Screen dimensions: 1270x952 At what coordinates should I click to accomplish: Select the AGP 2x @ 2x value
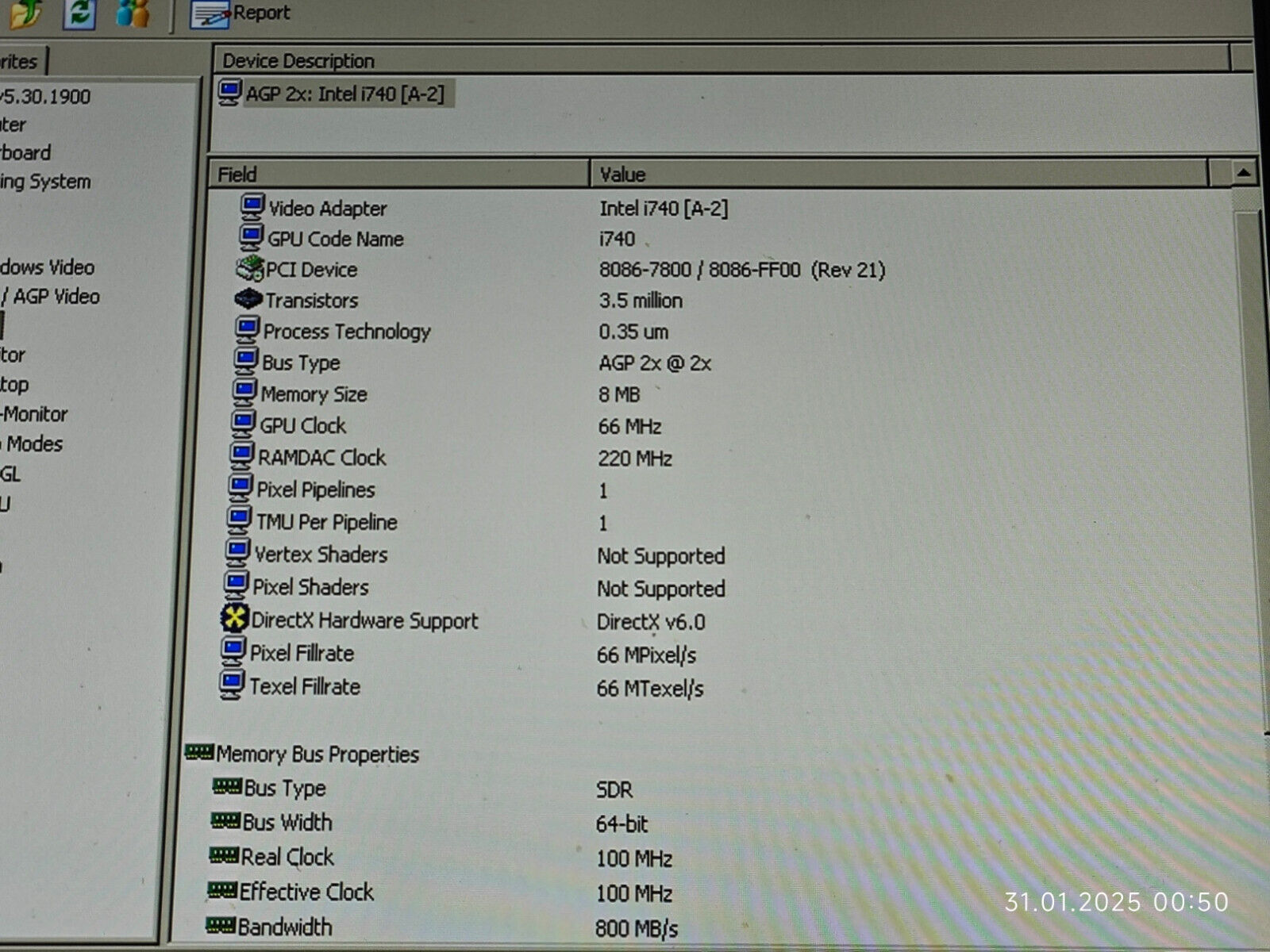tap(655, 363)
